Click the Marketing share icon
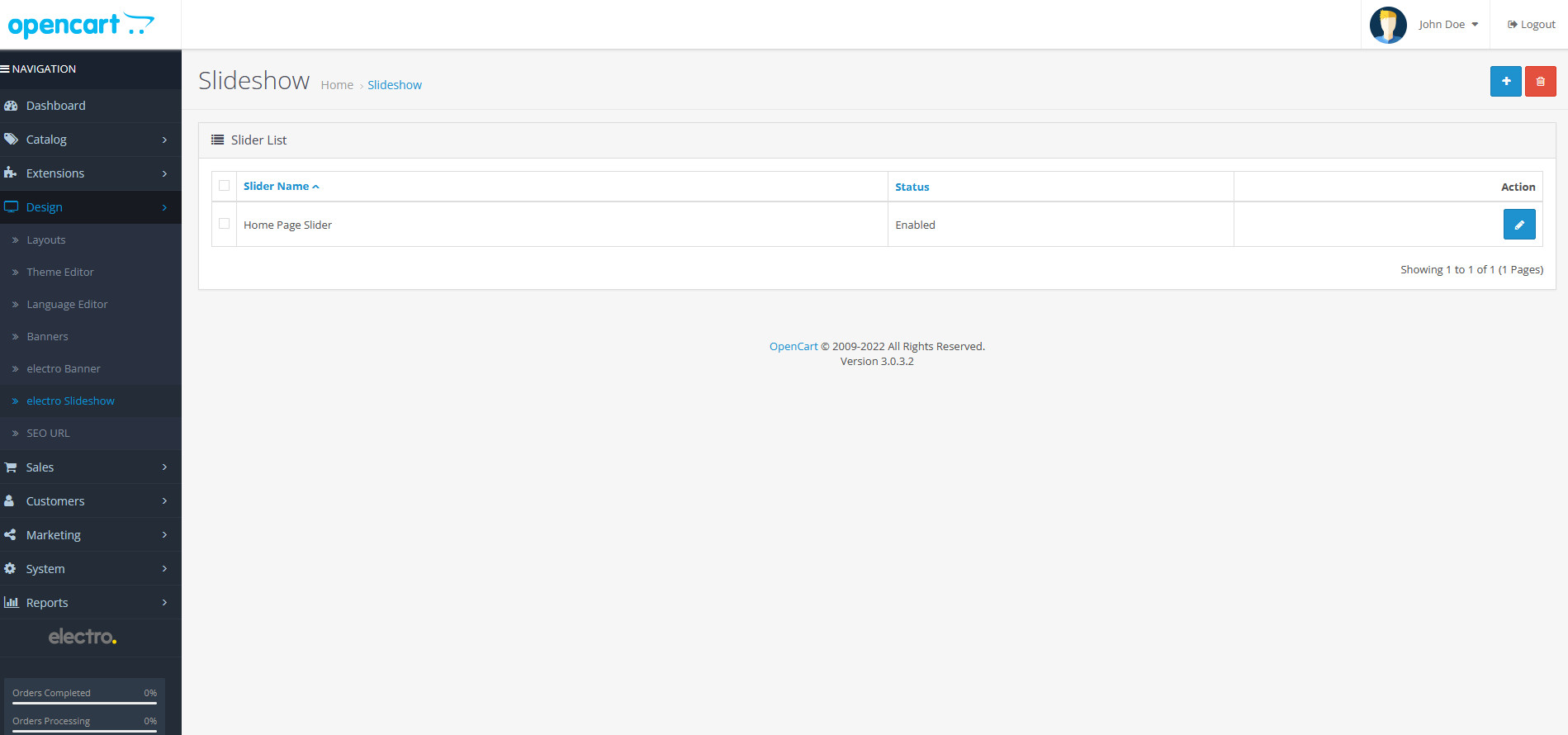The height and width of the screenshot is (735, 1568). (x=10, y=535)
